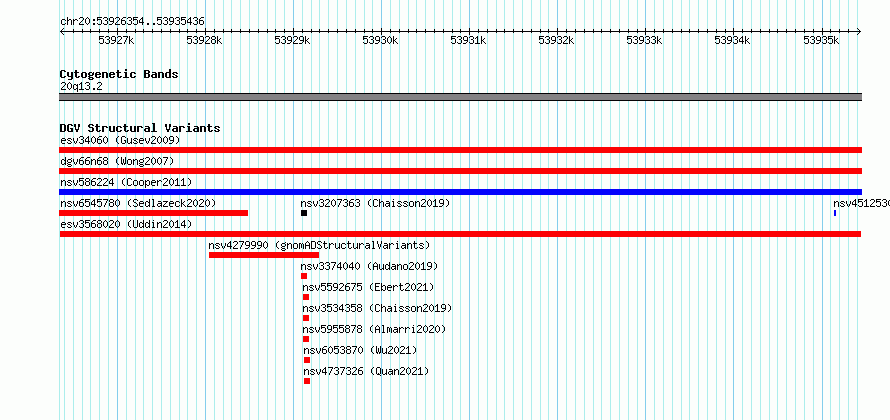Open the nsv3534358 (Chaisson2019) label
This screenshot has width=890, height=420.
(377, 308)
